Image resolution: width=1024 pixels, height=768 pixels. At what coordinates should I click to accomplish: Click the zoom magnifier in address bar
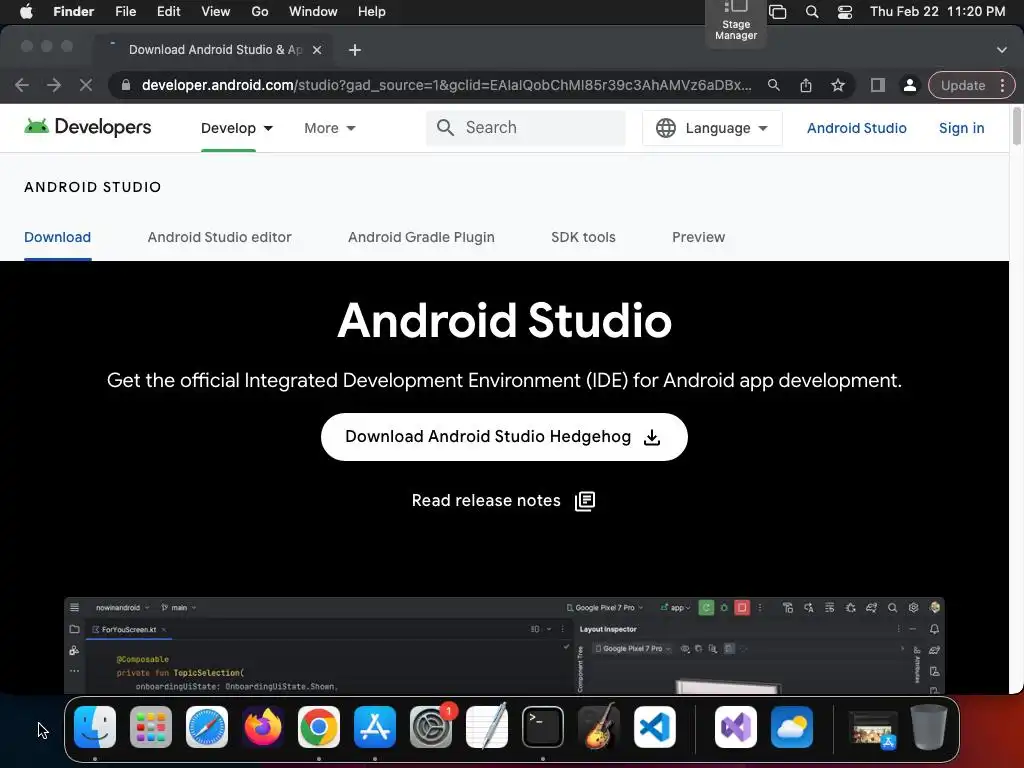pos(773,85)
